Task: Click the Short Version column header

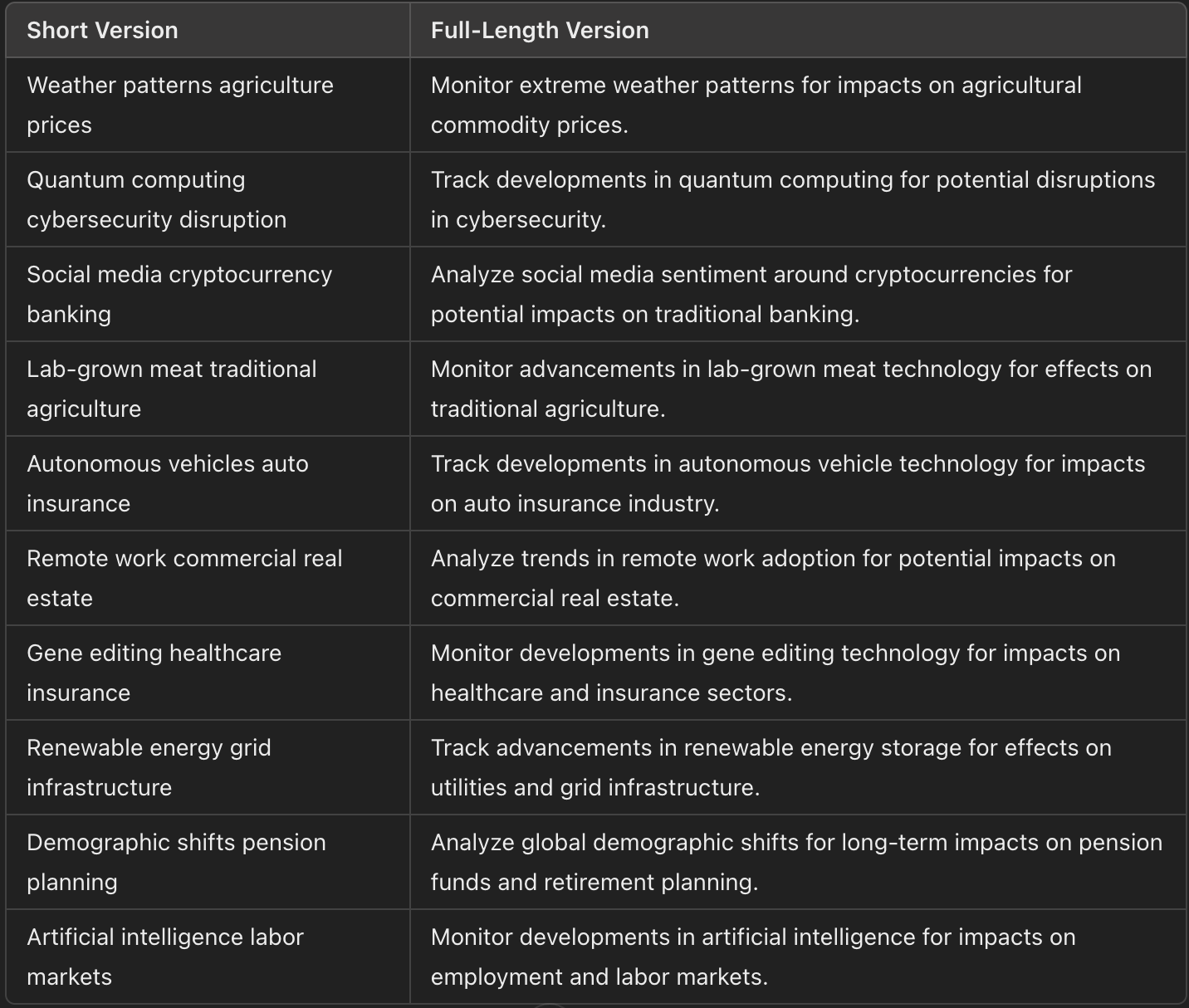Action: click(102, 31)
